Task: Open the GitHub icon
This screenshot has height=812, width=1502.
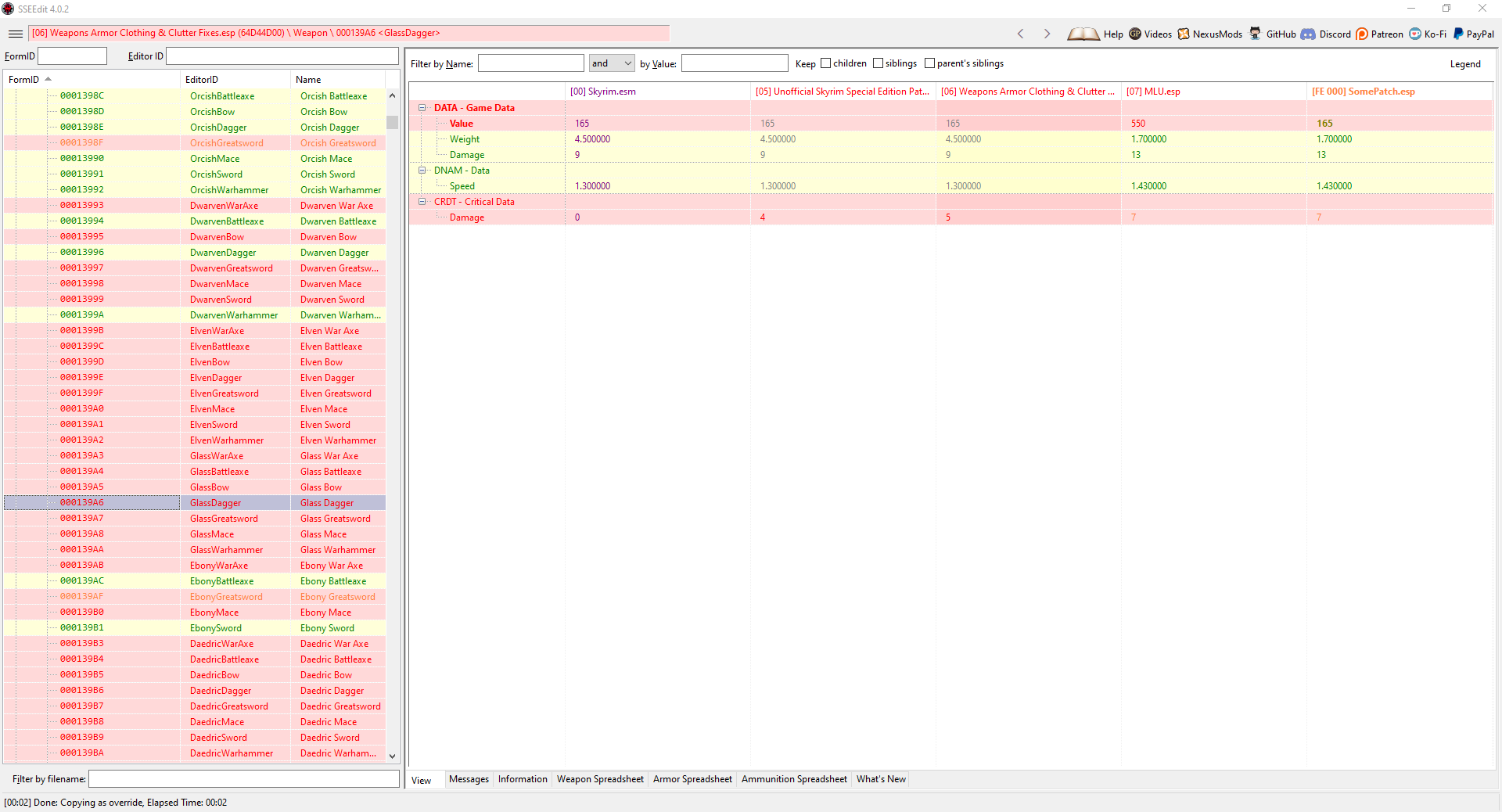Action: (x=1255, y=34)
